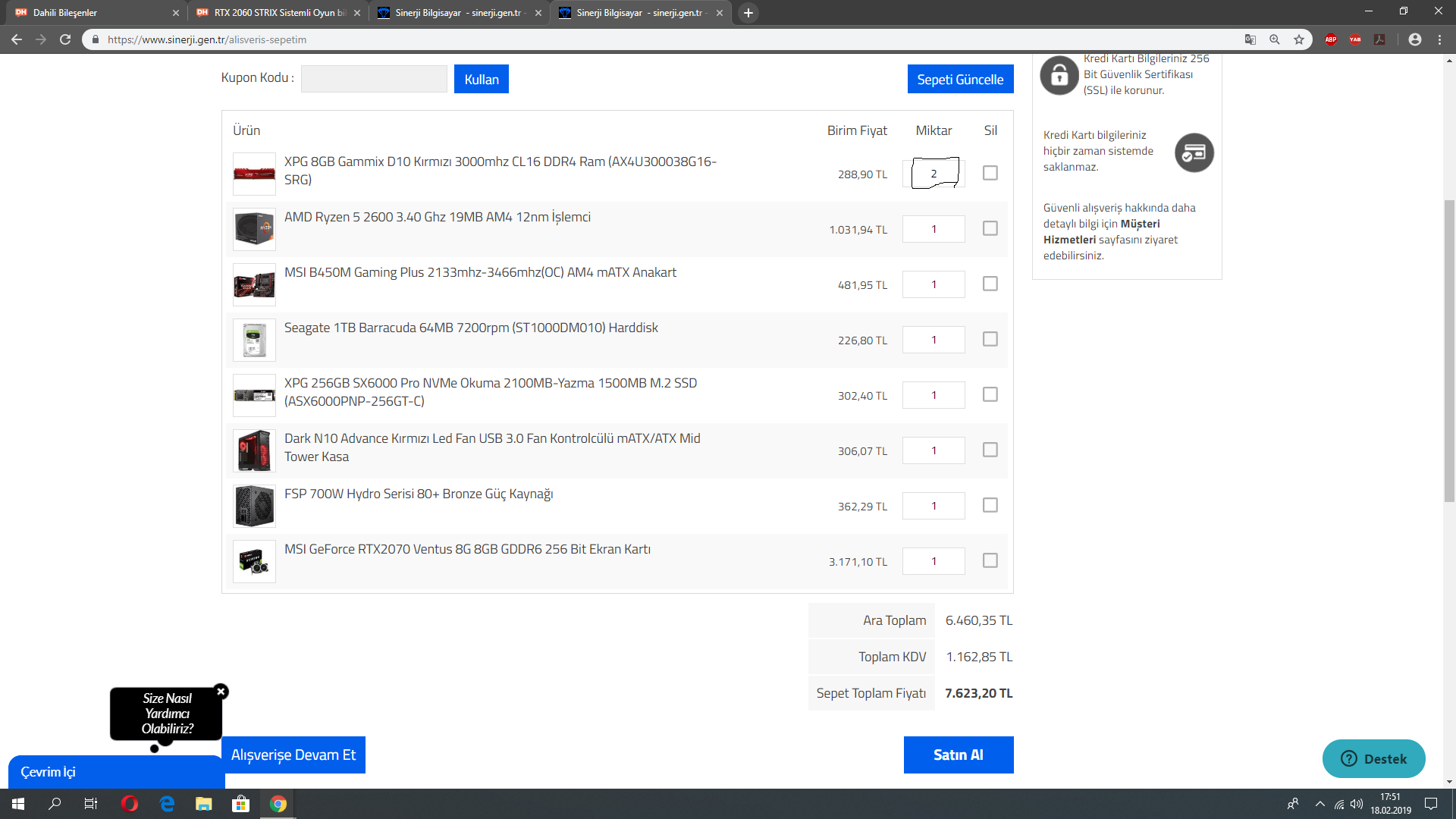Open MSI B450M motherboard thumbnail
This screenshot has height=819, width=1456.
254,284
